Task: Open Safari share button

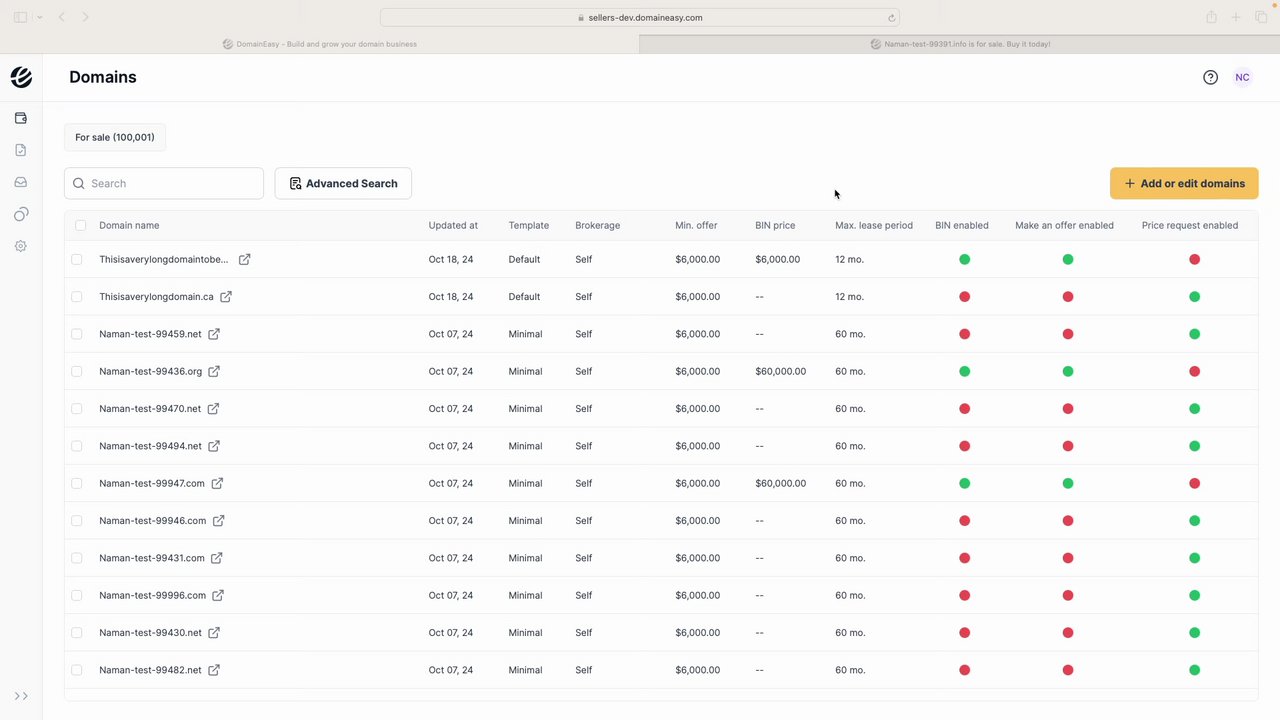Action: point(1211,17)
